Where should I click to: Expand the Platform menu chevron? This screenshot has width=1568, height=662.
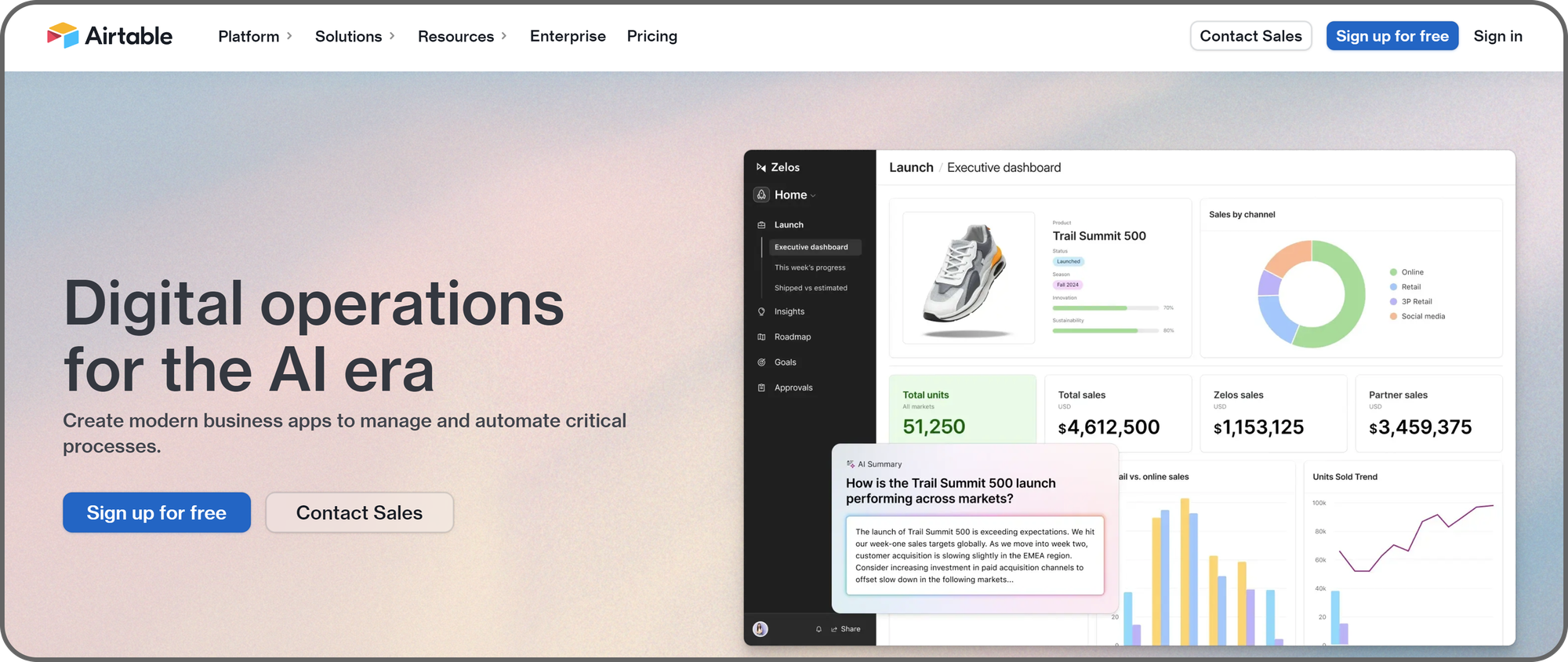coord(289,36)
